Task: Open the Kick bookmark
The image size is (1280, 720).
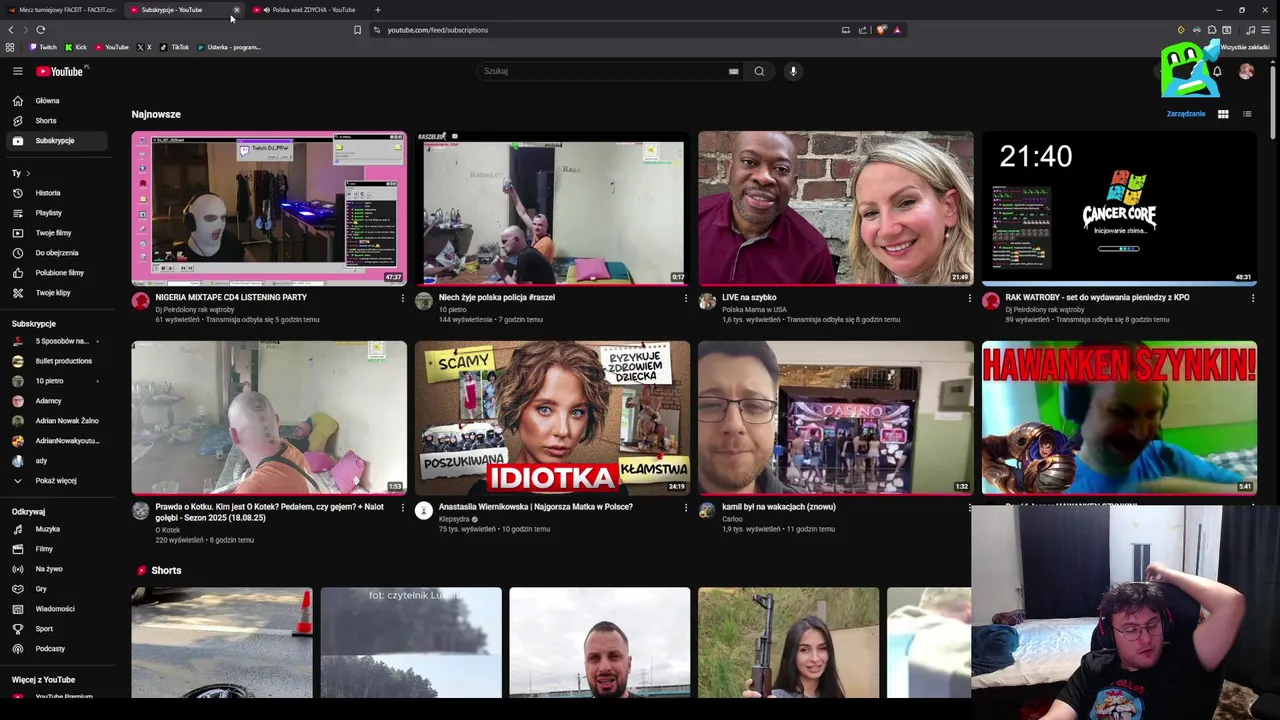Action: (76, 47)
